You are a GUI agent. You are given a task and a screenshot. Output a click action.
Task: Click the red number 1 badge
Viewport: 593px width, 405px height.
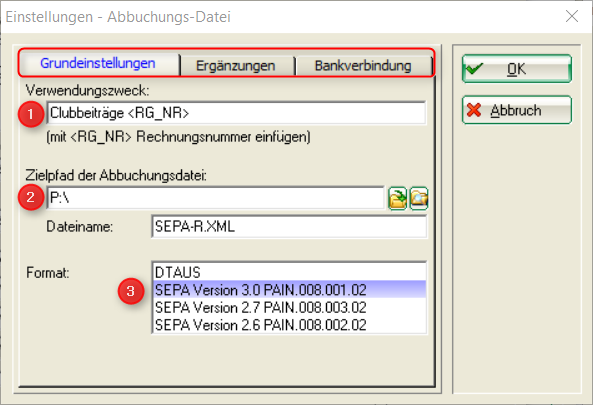click(31, 113)
